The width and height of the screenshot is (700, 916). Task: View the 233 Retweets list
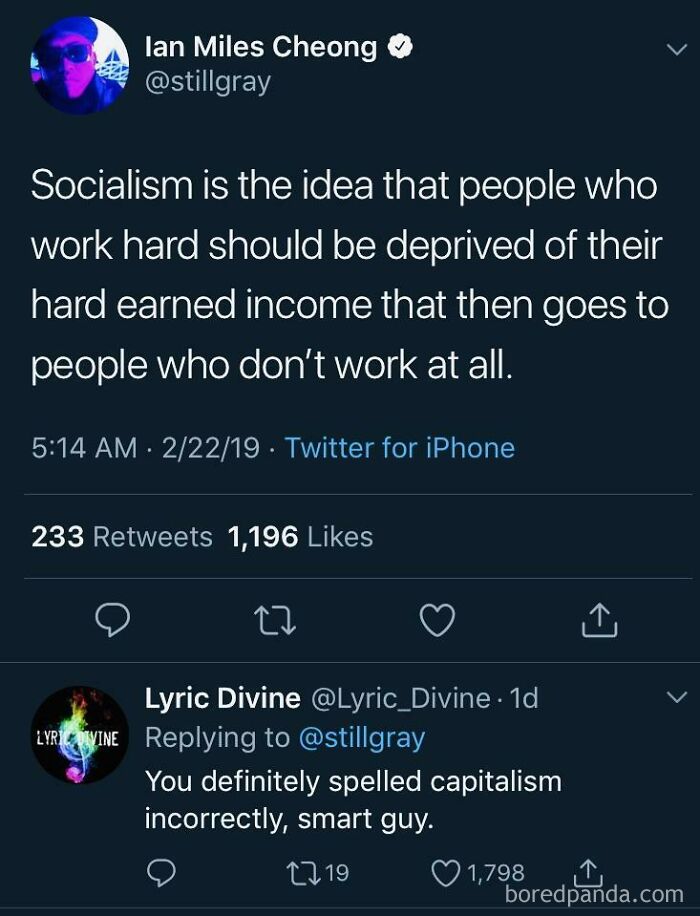point(114,537)
